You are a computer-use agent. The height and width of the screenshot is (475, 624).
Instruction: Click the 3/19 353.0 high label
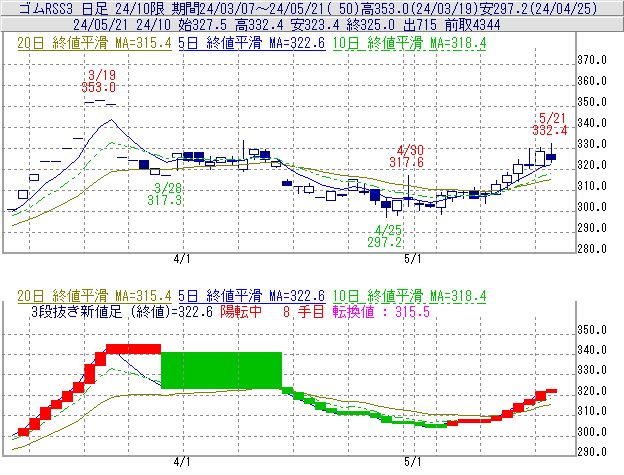[99, 81]
